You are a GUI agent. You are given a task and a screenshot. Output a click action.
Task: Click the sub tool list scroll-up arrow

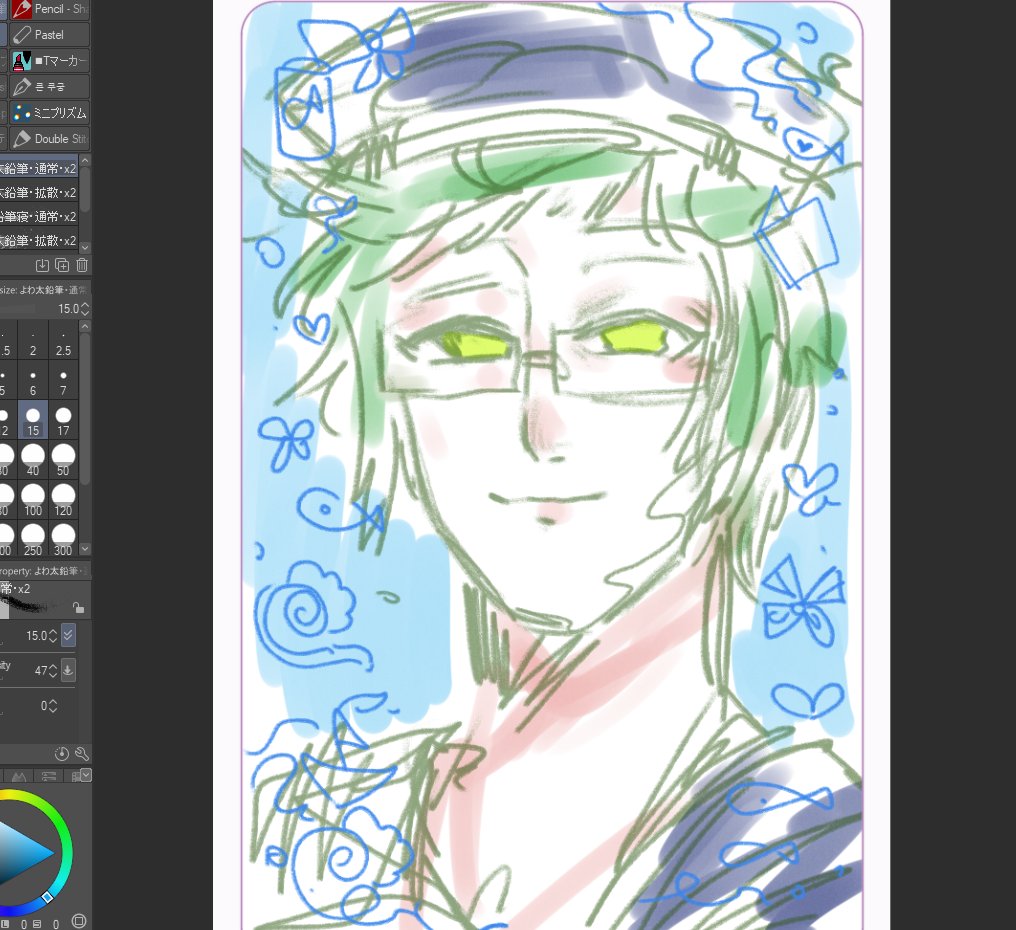coord(85,160)
